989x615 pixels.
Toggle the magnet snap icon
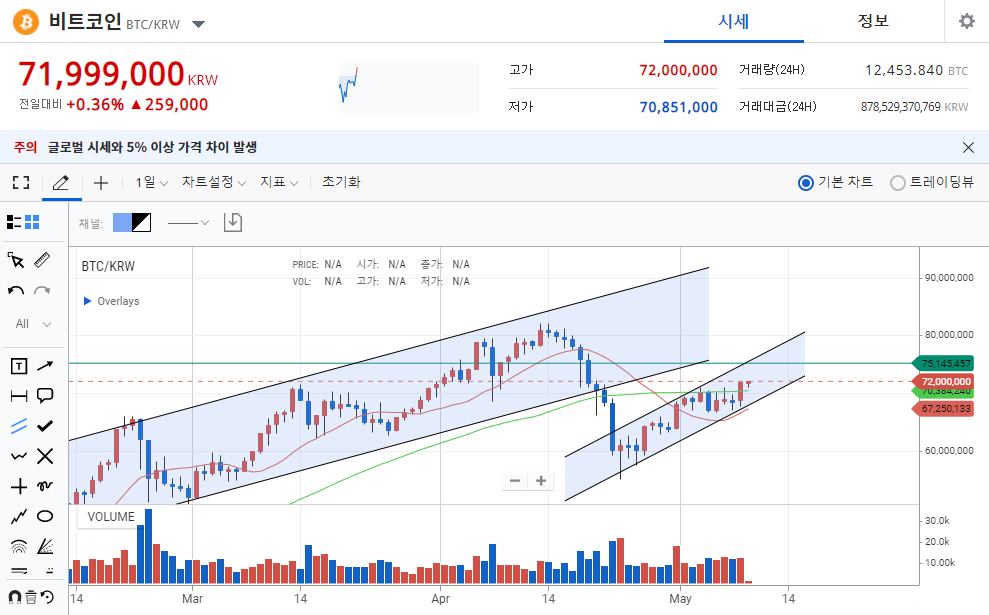click(x=15, y=597)
